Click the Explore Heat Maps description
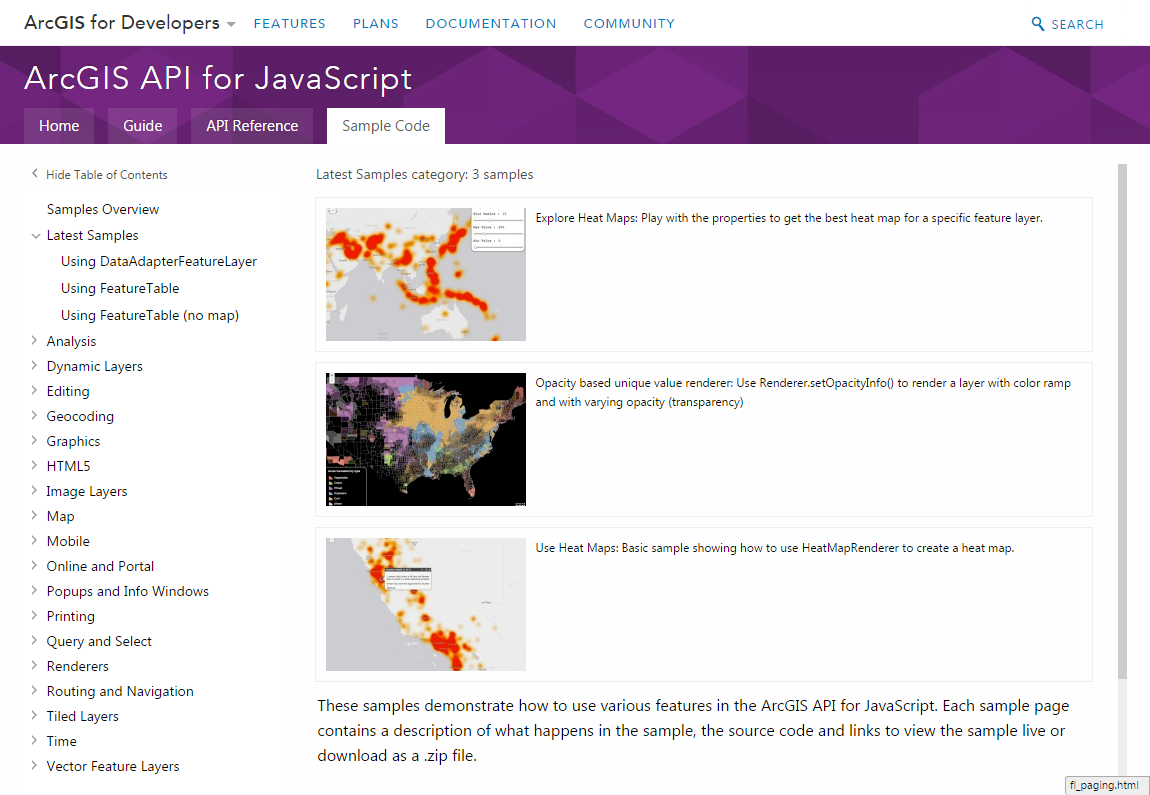The width and height of the screenshot is (1150, 795). [x=789, y=218]
